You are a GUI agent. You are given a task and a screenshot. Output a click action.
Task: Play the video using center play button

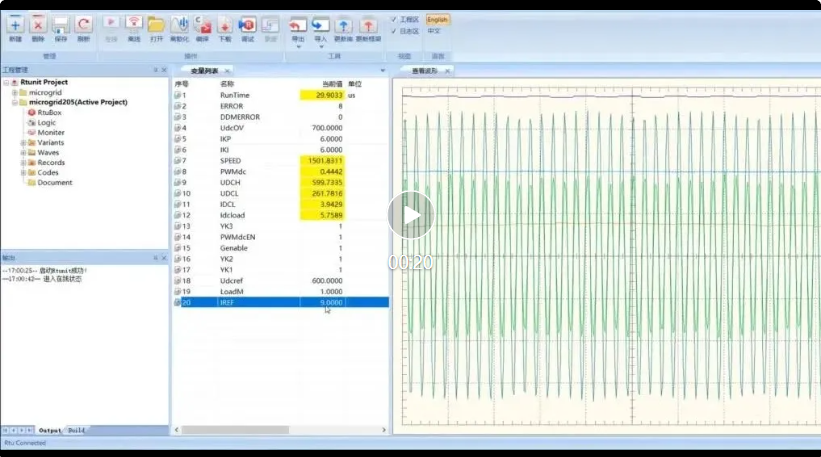click(x=410, y=215)
